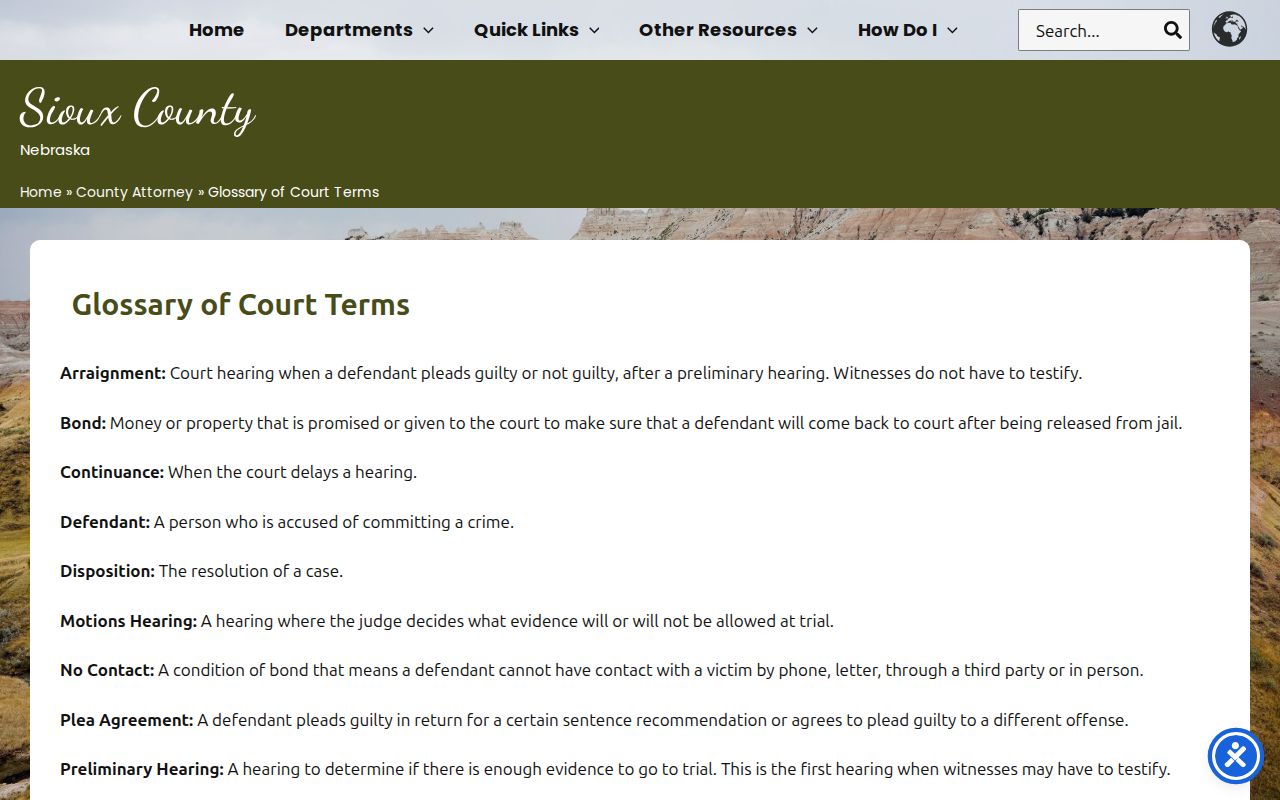Go to the Home navigation menu item
The image size is (1280, 800).
216,30
